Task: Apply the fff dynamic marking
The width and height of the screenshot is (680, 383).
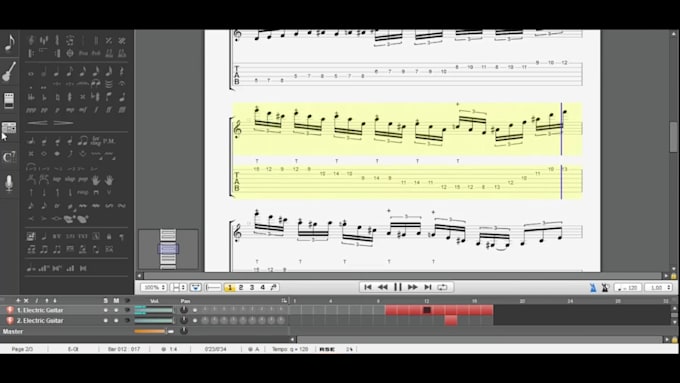Action: point(122,110)
